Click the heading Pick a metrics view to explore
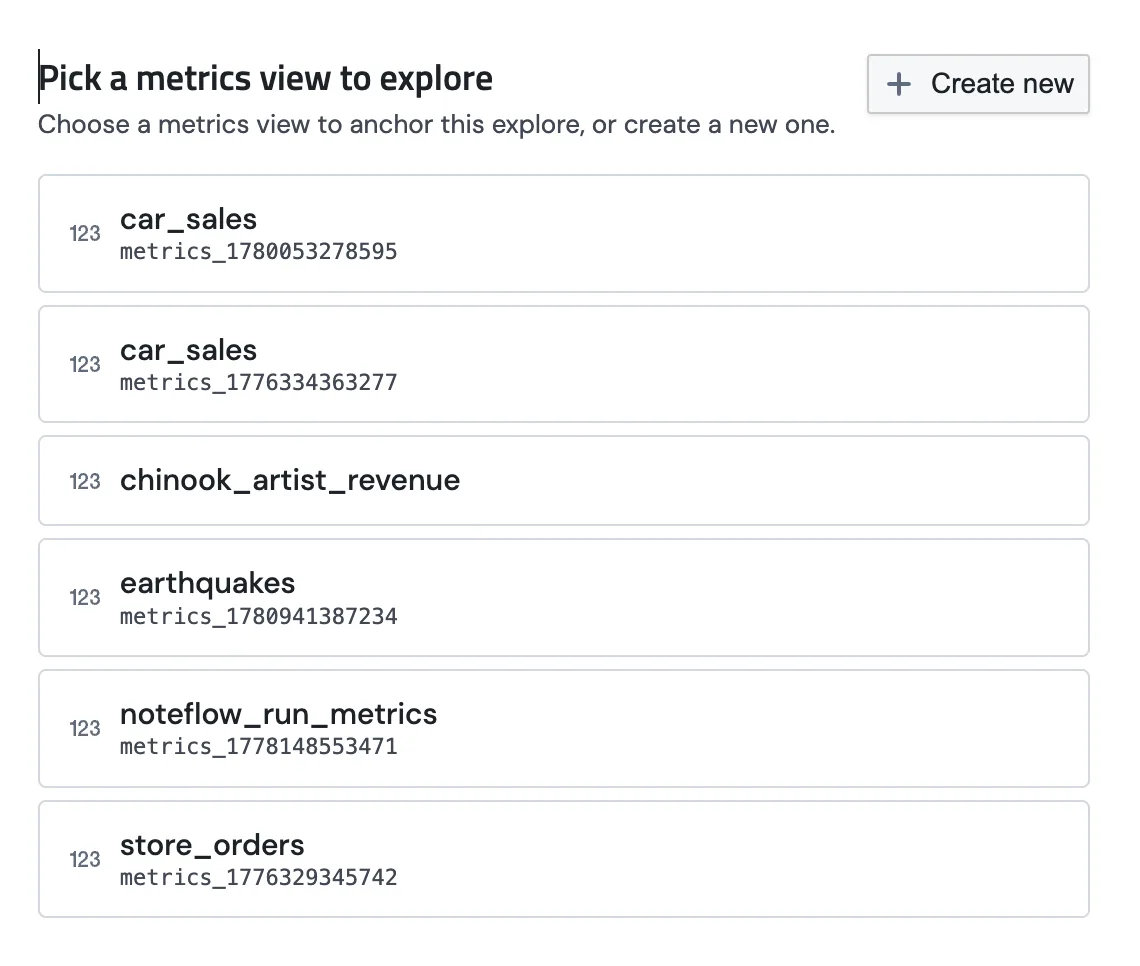 tap(265, 79)
